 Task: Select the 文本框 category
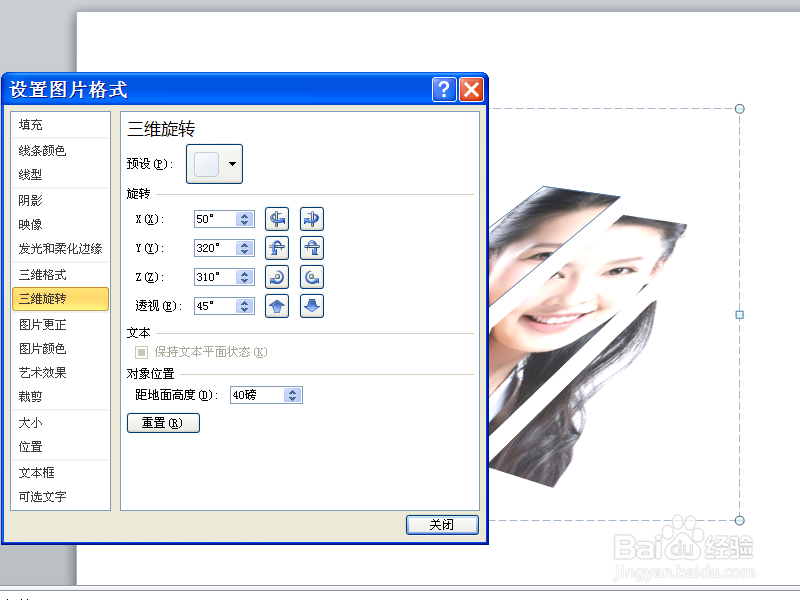60,473
